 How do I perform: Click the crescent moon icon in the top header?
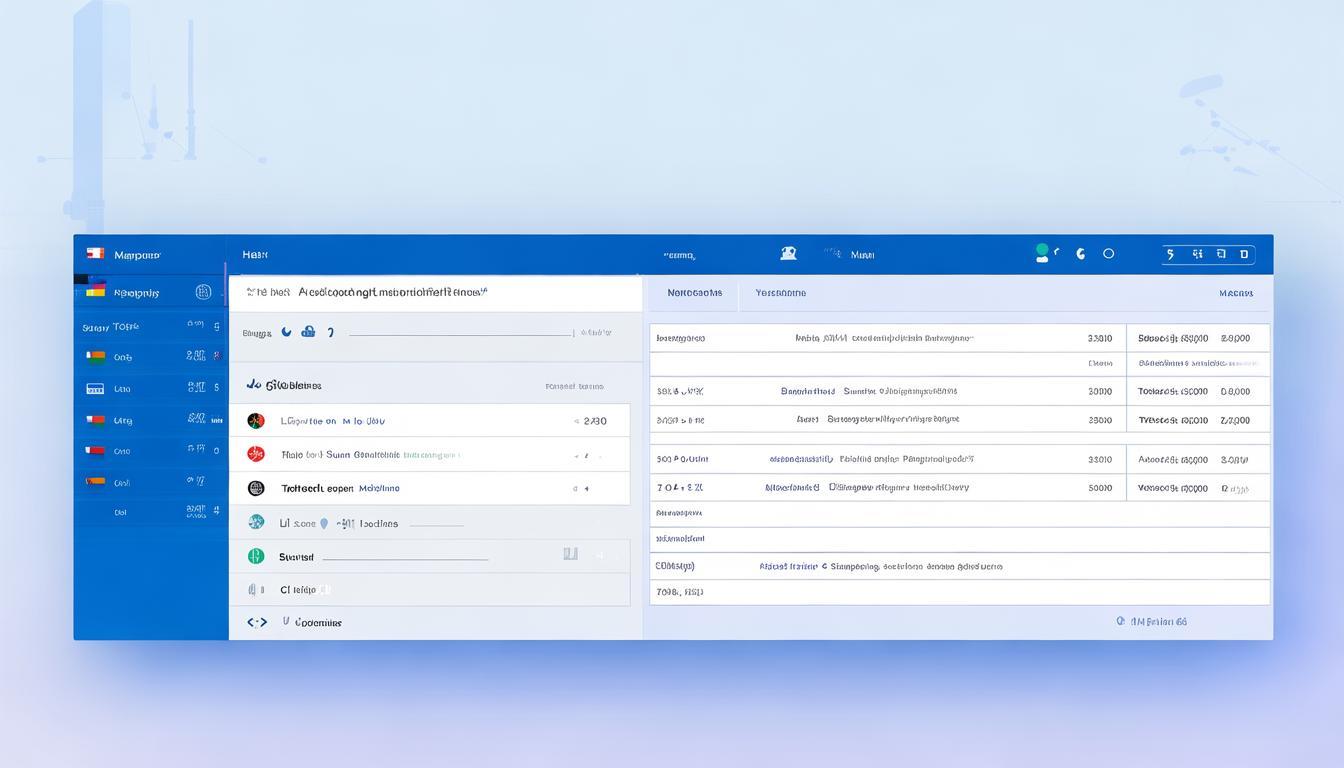pos(1080,254)
